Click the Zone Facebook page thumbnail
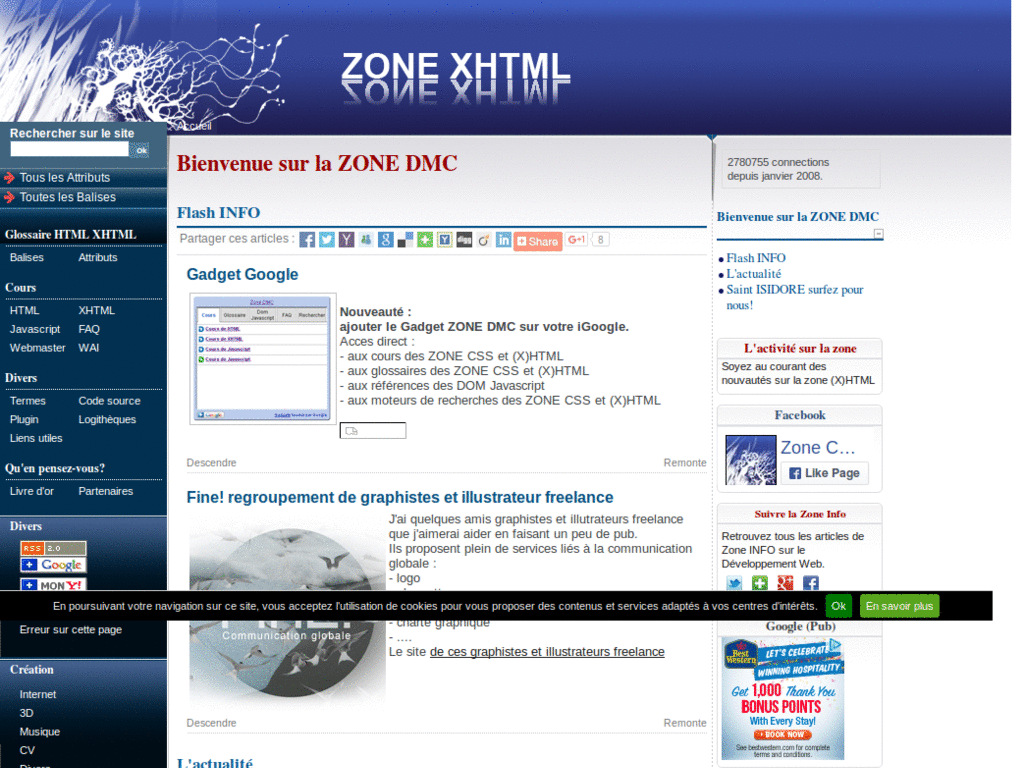1024x768 pixels. 750,460
